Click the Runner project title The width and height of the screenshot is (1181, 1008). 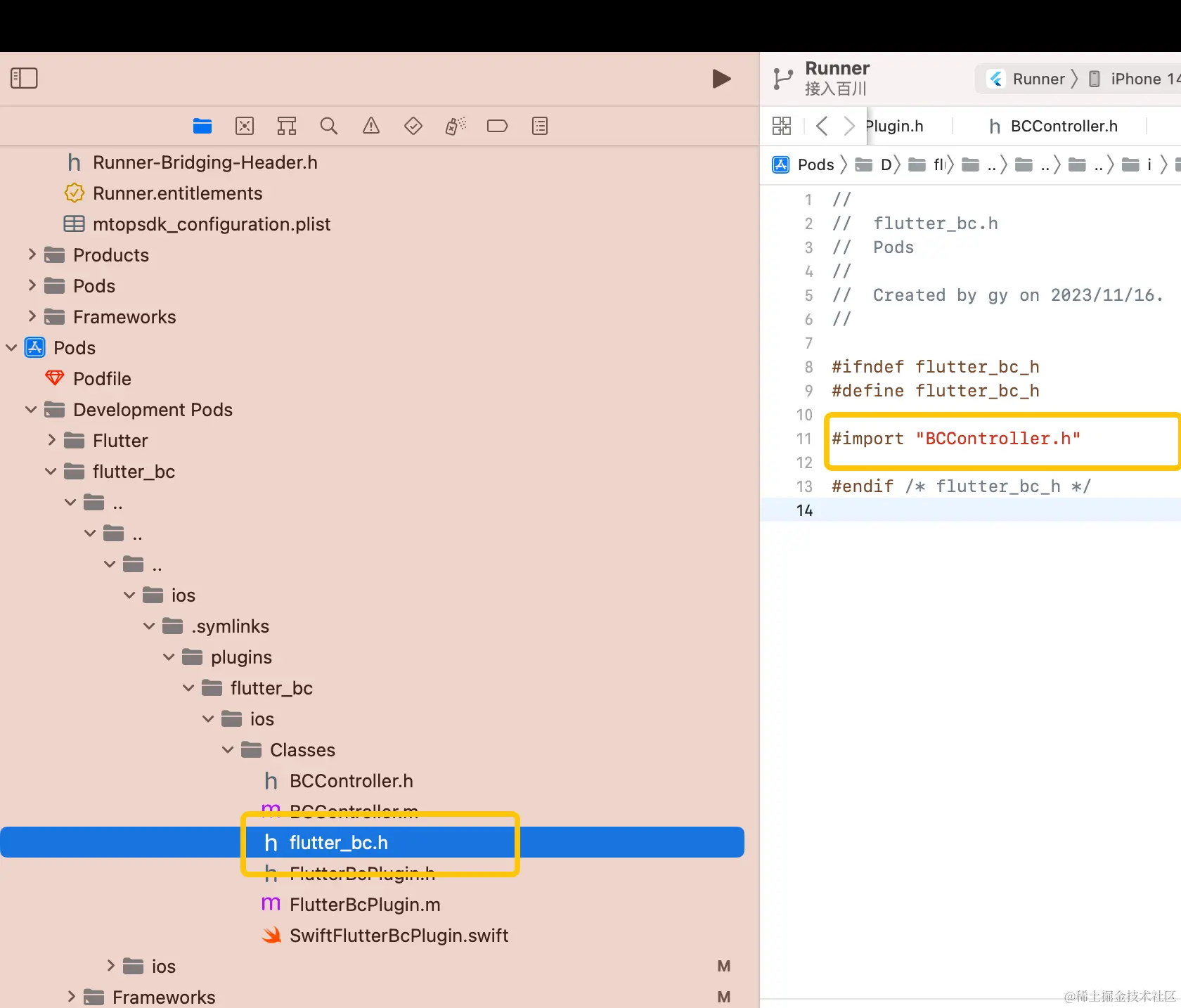837,68
